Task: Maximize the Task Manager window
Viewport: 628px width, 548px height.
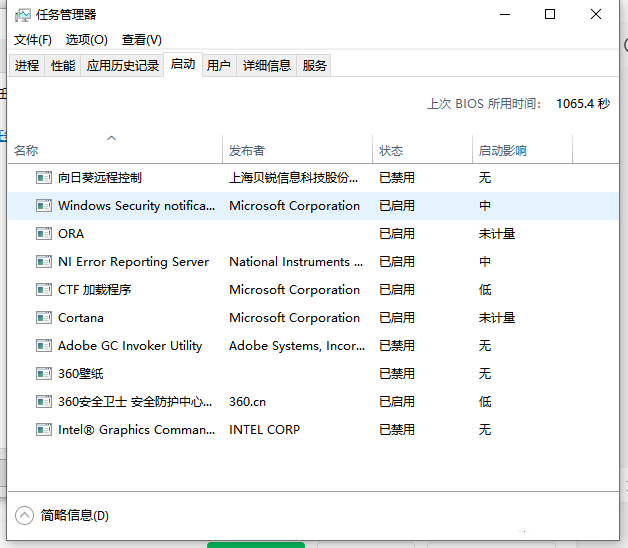Action: (x=550, y=14)
